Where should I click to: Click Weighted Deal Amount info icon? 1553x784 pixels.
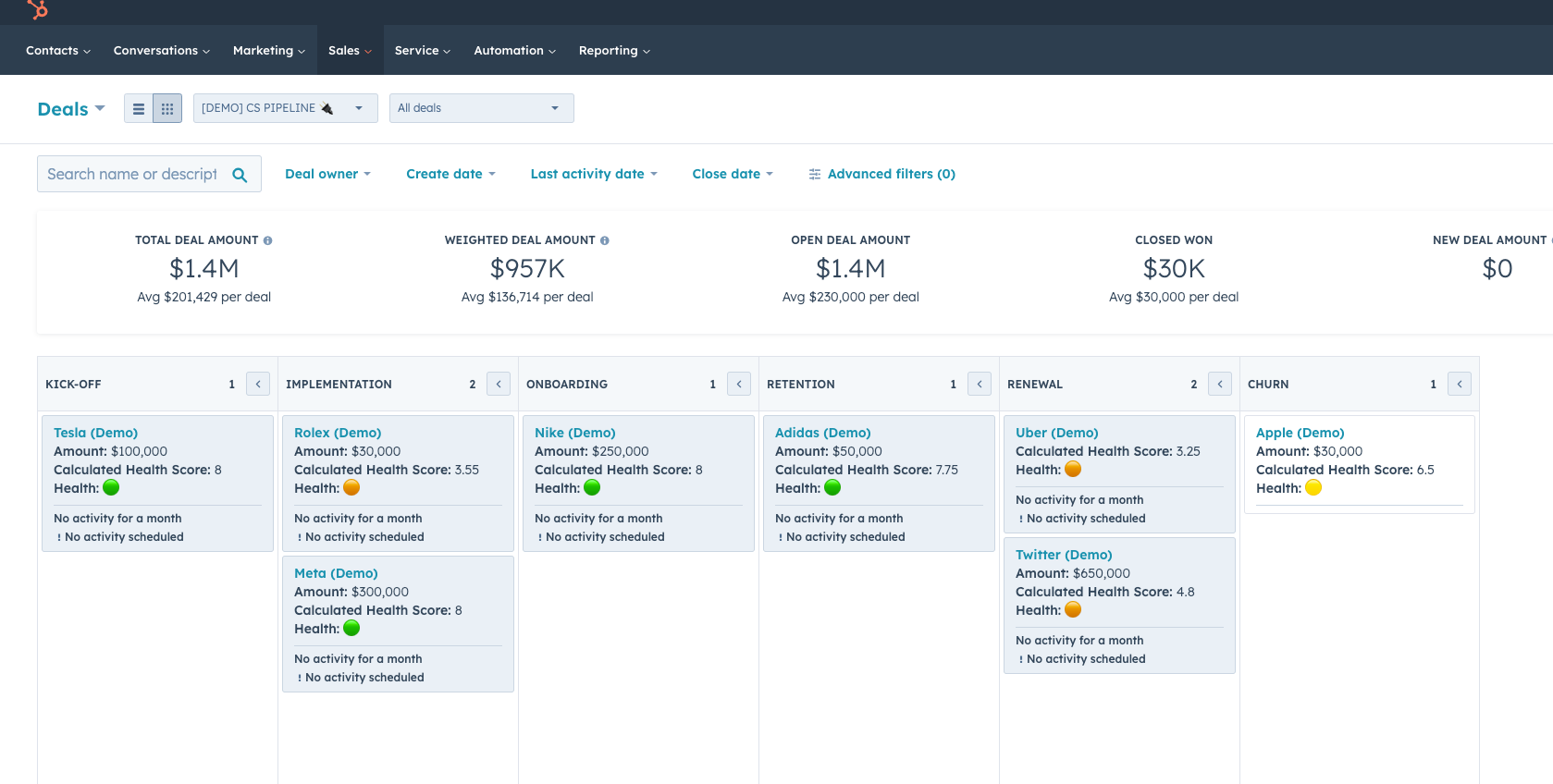point(605,240)
